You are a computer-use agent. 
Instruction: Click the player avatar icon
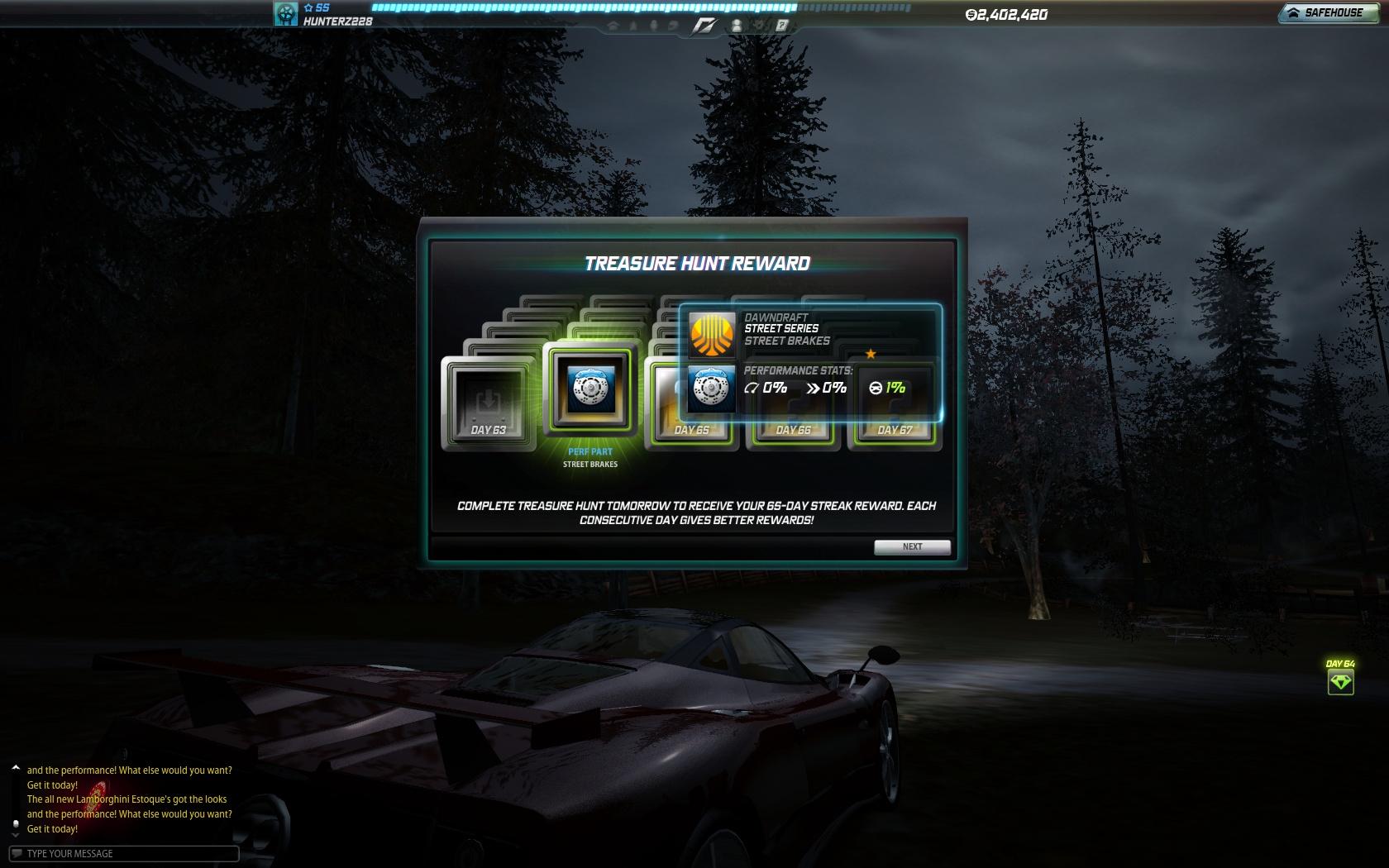(286, 14)
